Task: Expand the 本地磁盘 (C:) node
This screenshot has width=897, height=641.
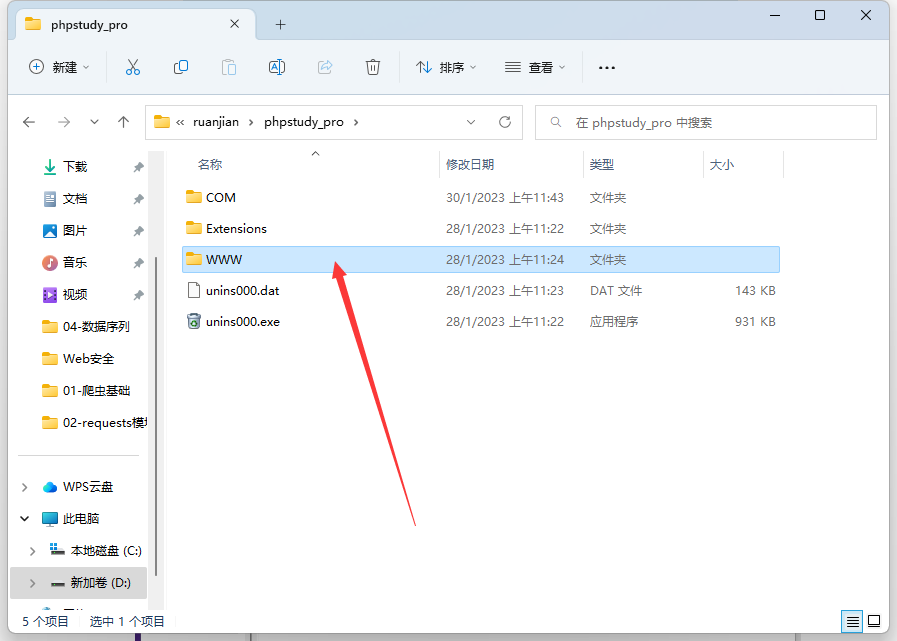Action: click(33, 551)
